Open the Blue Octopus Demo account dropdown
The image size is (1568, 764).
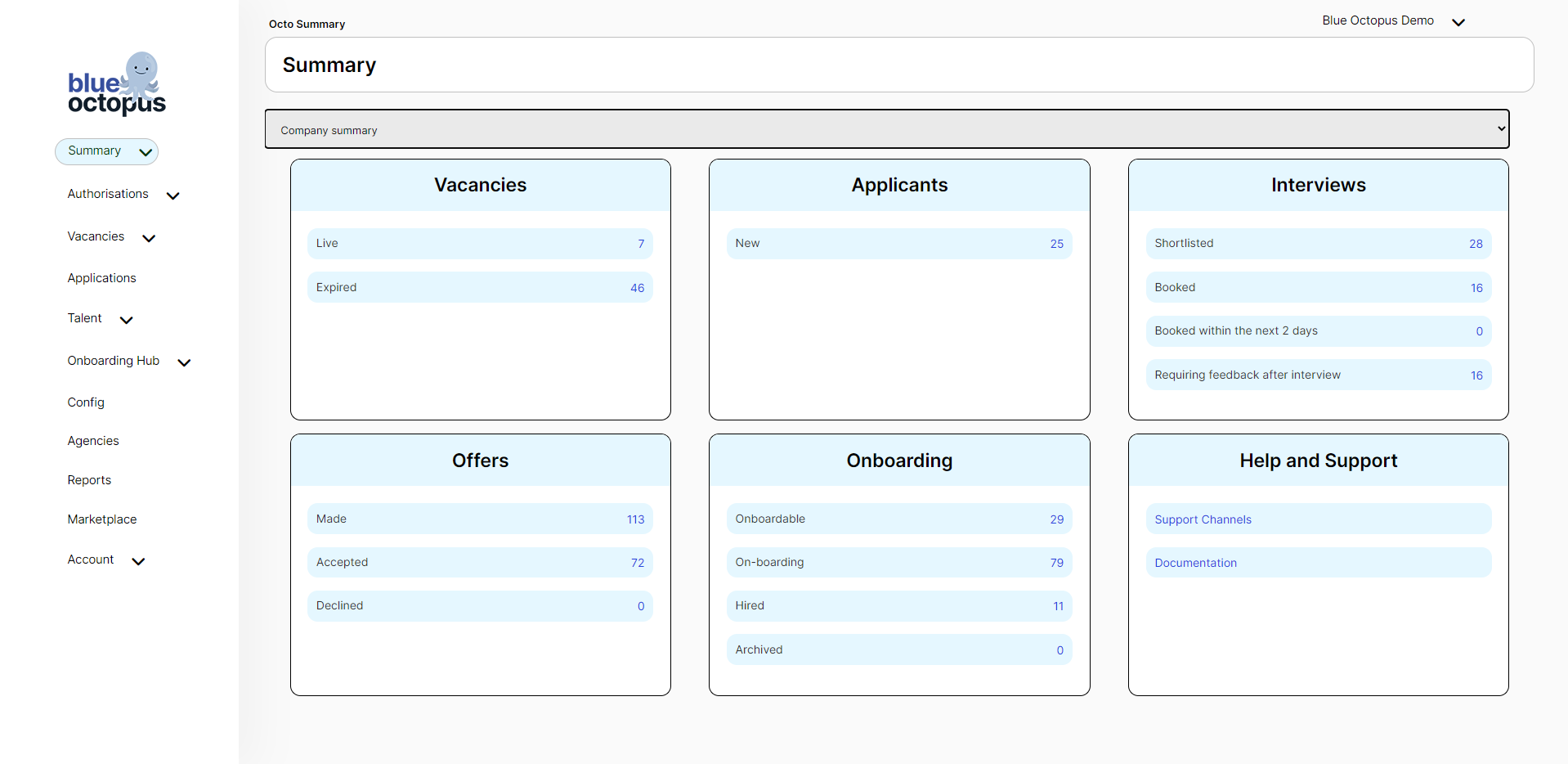coord(1393,20)
